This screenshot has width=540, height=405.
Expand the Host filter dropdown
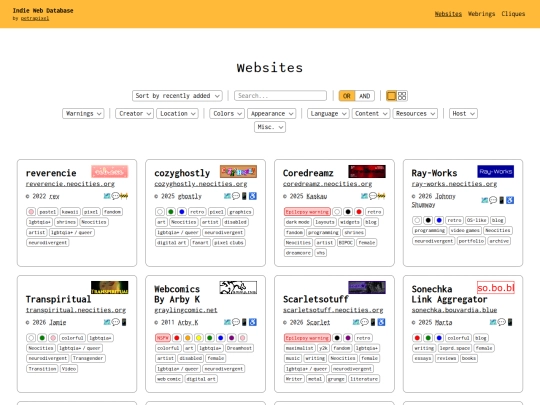tap(463, 114)
